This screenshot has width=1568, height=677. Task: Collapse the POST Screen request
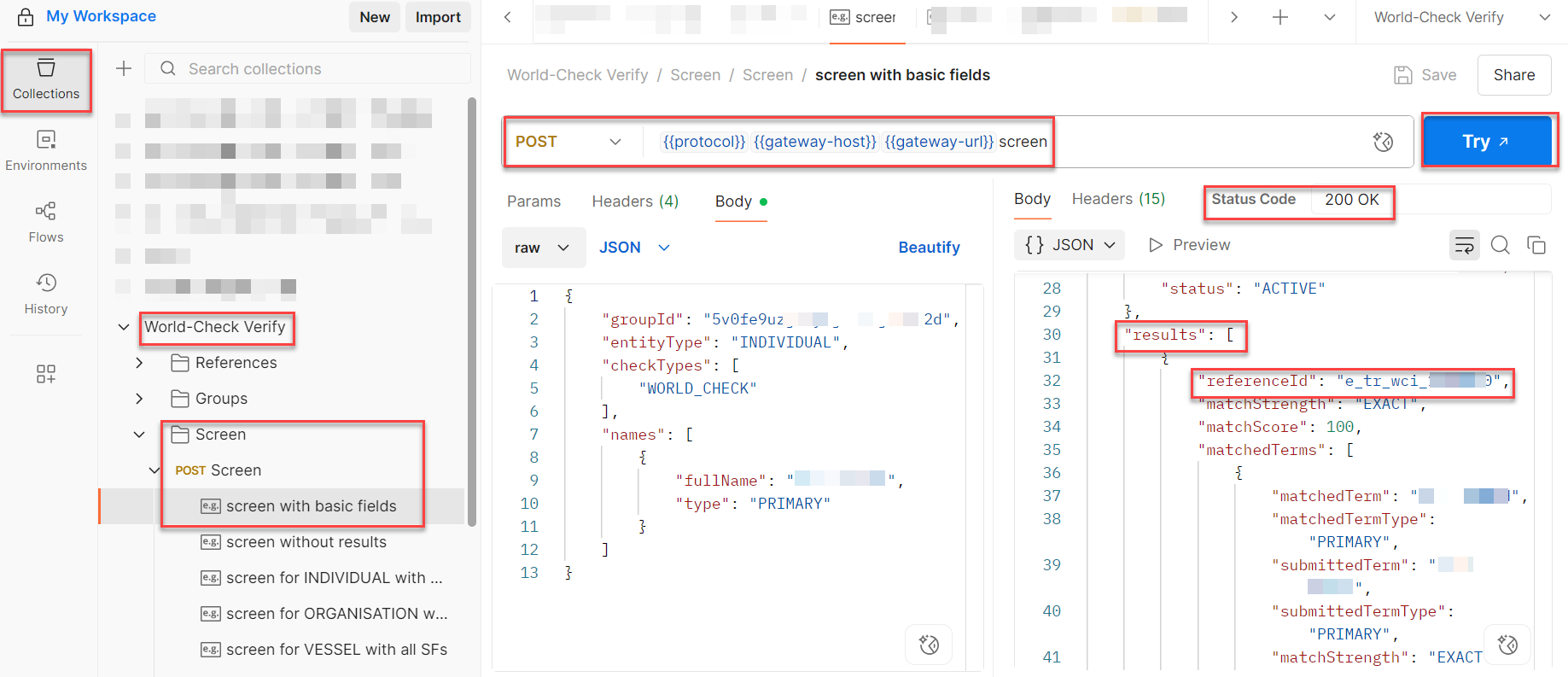pyautogui.click(x=154, y=470)
